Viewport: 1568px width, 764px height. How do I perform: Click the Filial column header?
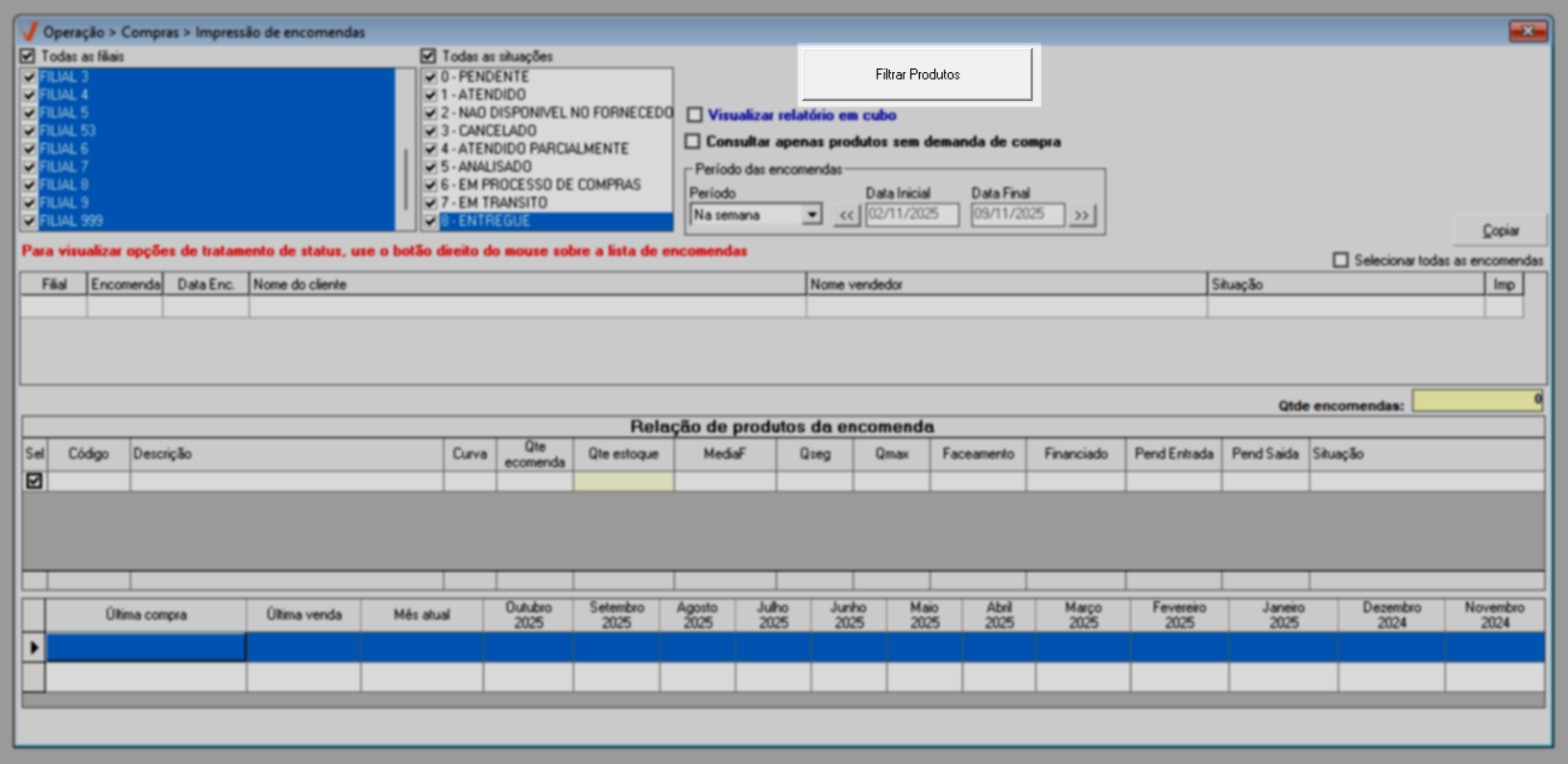(54, 284)
